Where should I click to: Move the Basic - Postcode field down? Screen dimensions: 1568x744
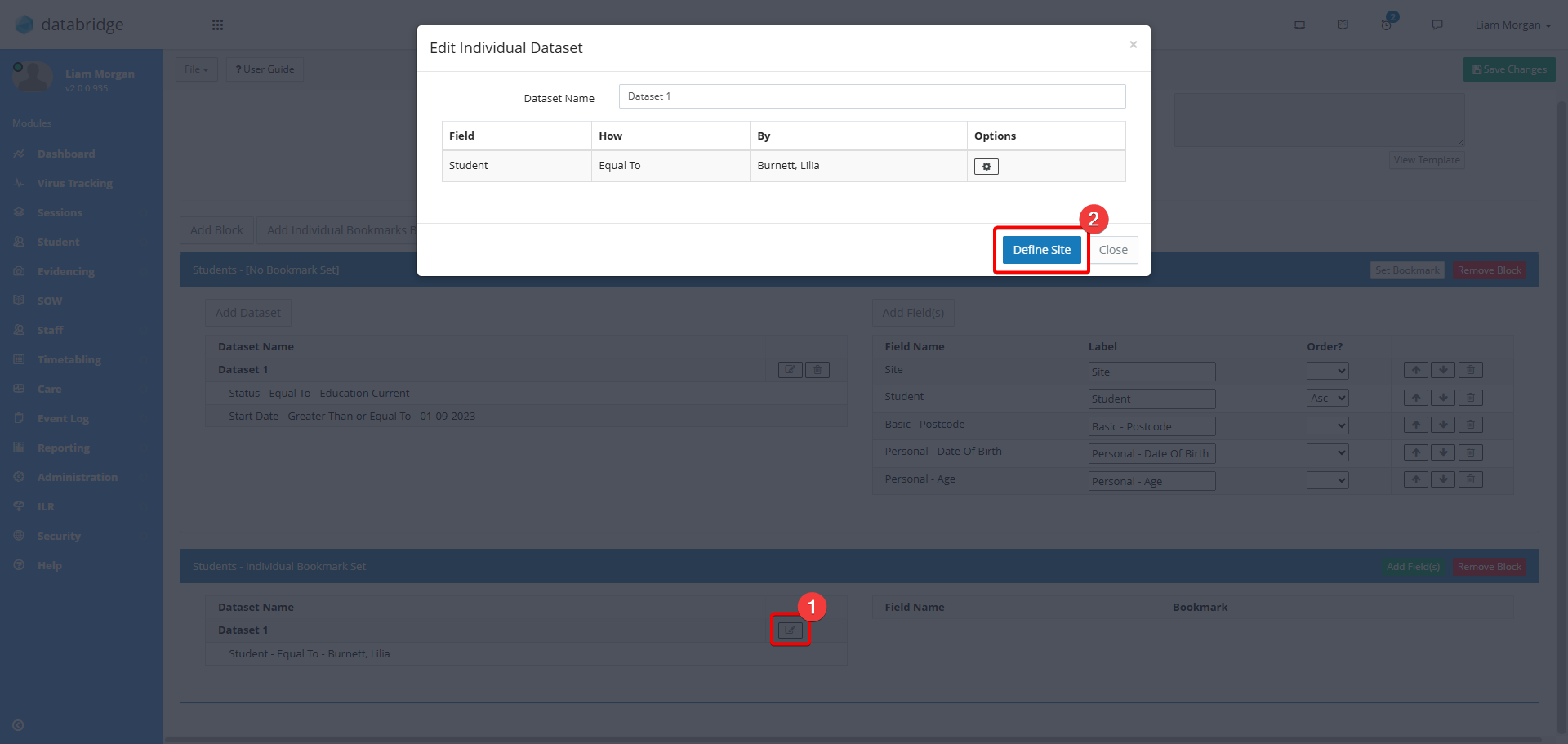[x=1443, y=425]
